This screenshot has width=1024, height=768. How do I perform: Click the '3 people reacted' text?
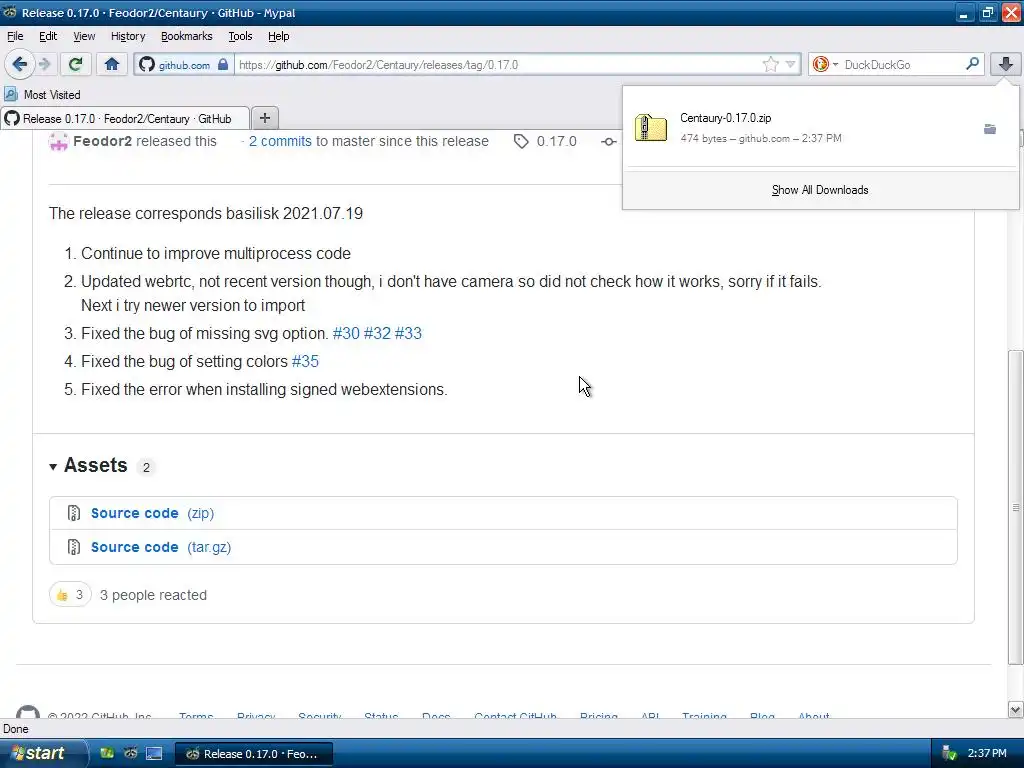pos(153,595)
